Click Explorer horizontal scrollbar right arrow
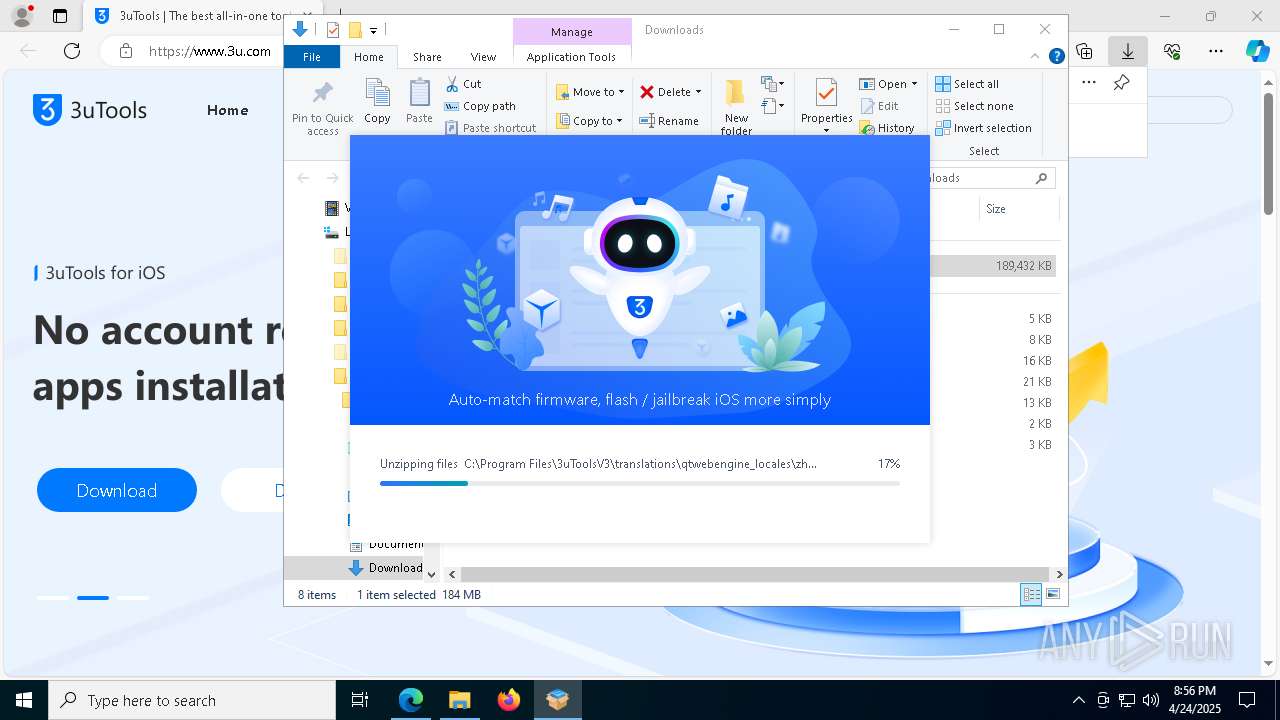The width and height of the screenshot is (1280, 720). pos(1059,574)
